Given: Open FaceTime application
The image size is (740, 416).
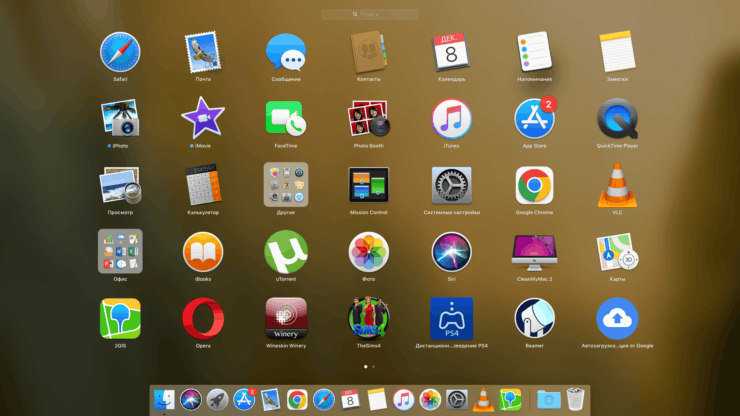Looking at the screenshot, I should tap(286, 118).
